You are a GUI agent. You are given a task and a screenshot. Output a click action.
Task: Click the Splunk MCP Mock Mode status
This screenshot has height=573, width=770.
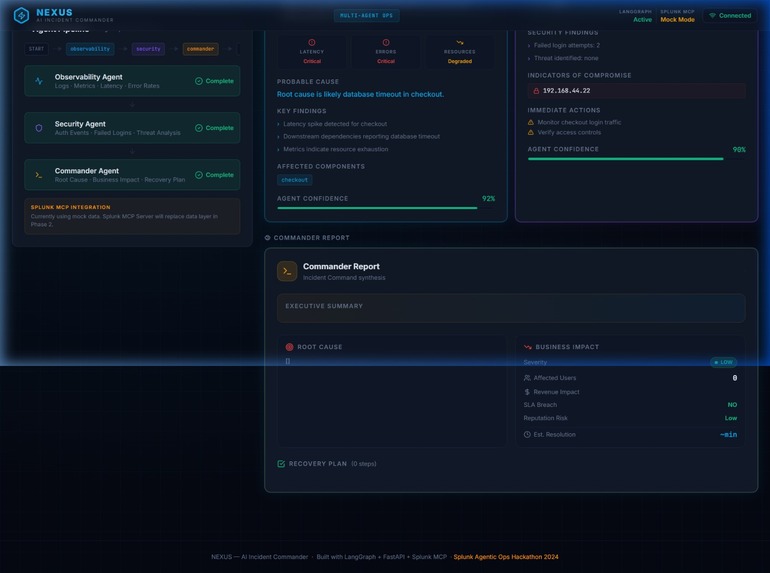[677, 16]
